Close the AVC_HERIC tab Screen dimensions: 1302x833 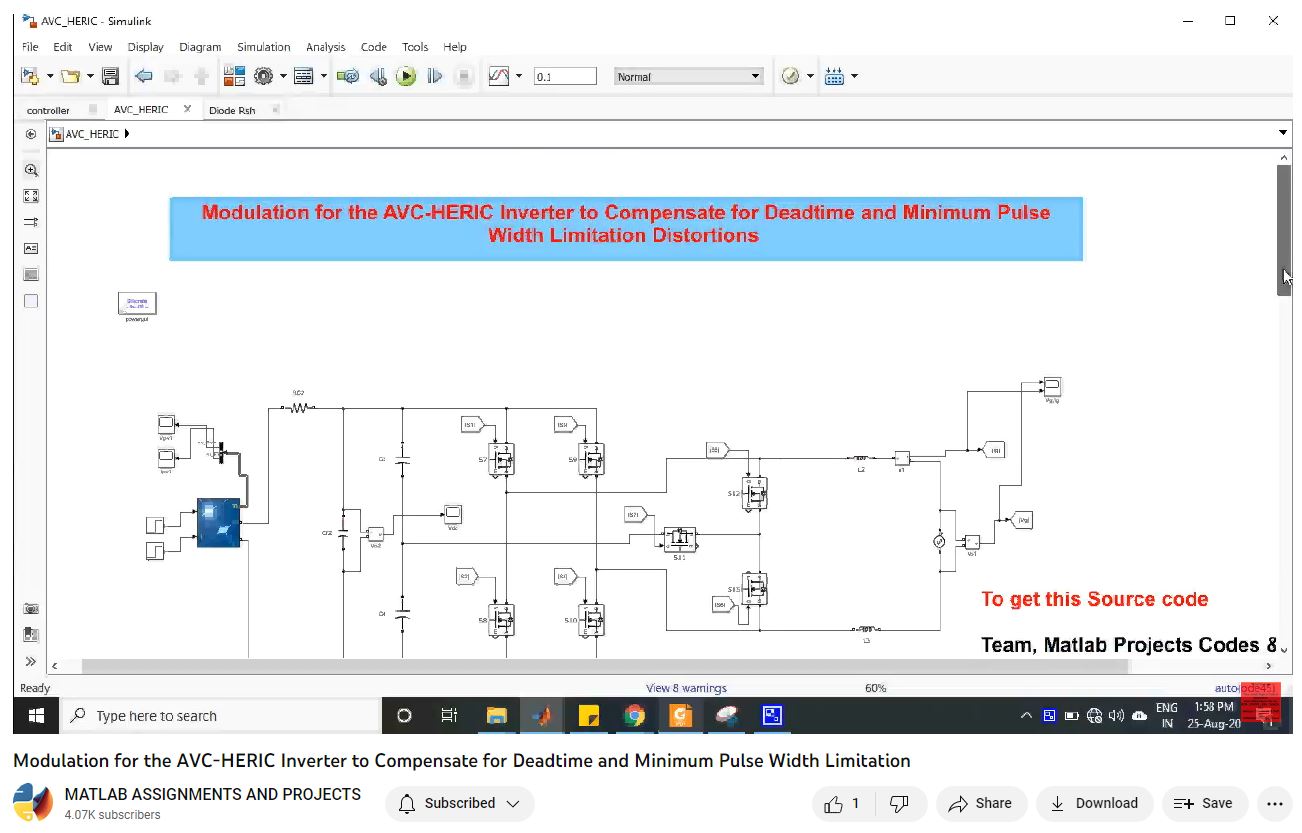pos(187,109)
